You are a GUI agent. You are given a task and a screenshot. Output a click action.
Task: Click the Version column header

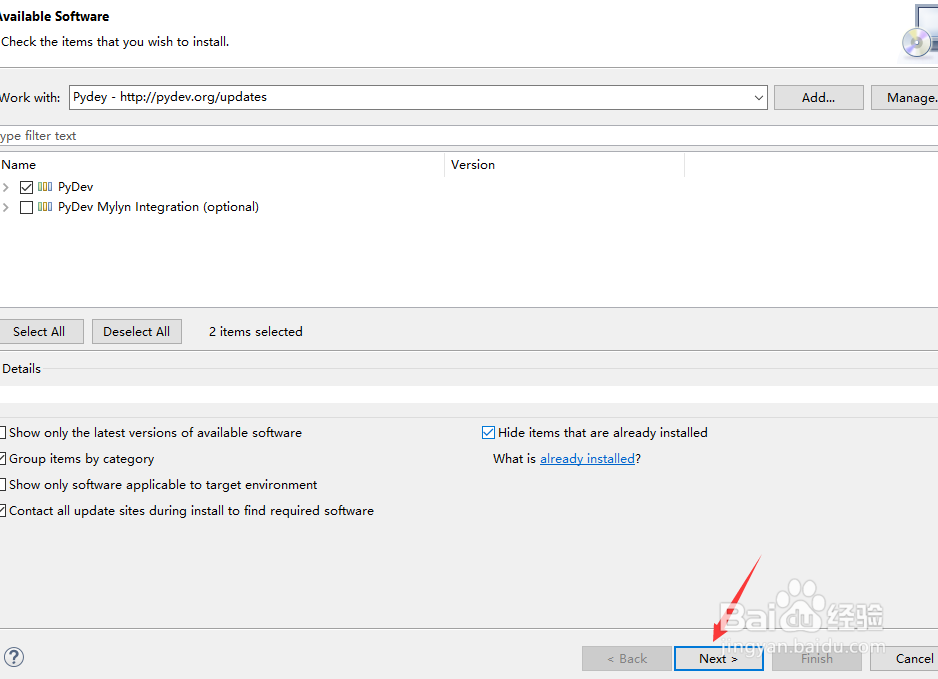[564, 165]
